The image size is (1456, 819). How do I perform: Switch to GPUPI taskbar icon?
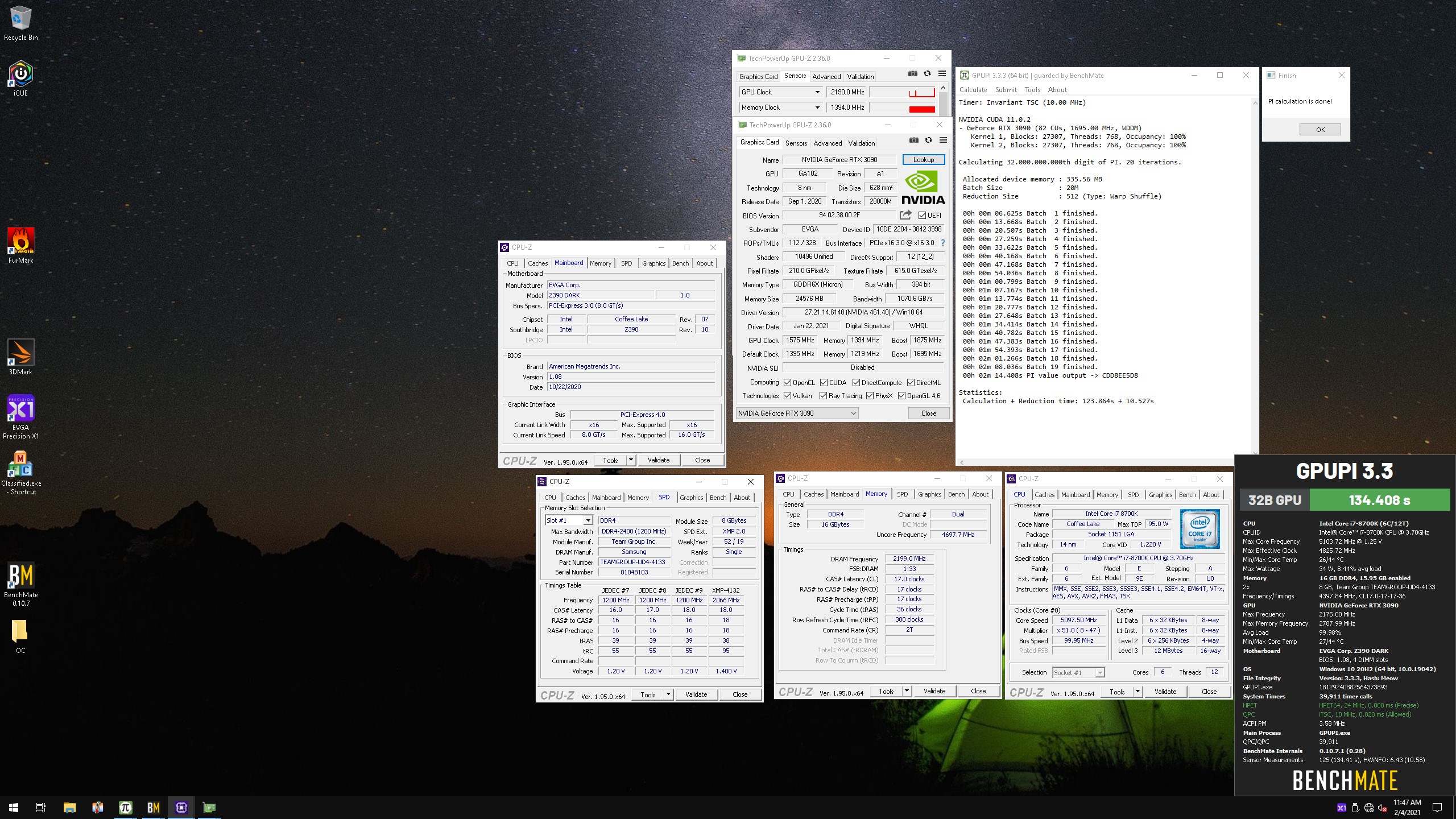125,808
